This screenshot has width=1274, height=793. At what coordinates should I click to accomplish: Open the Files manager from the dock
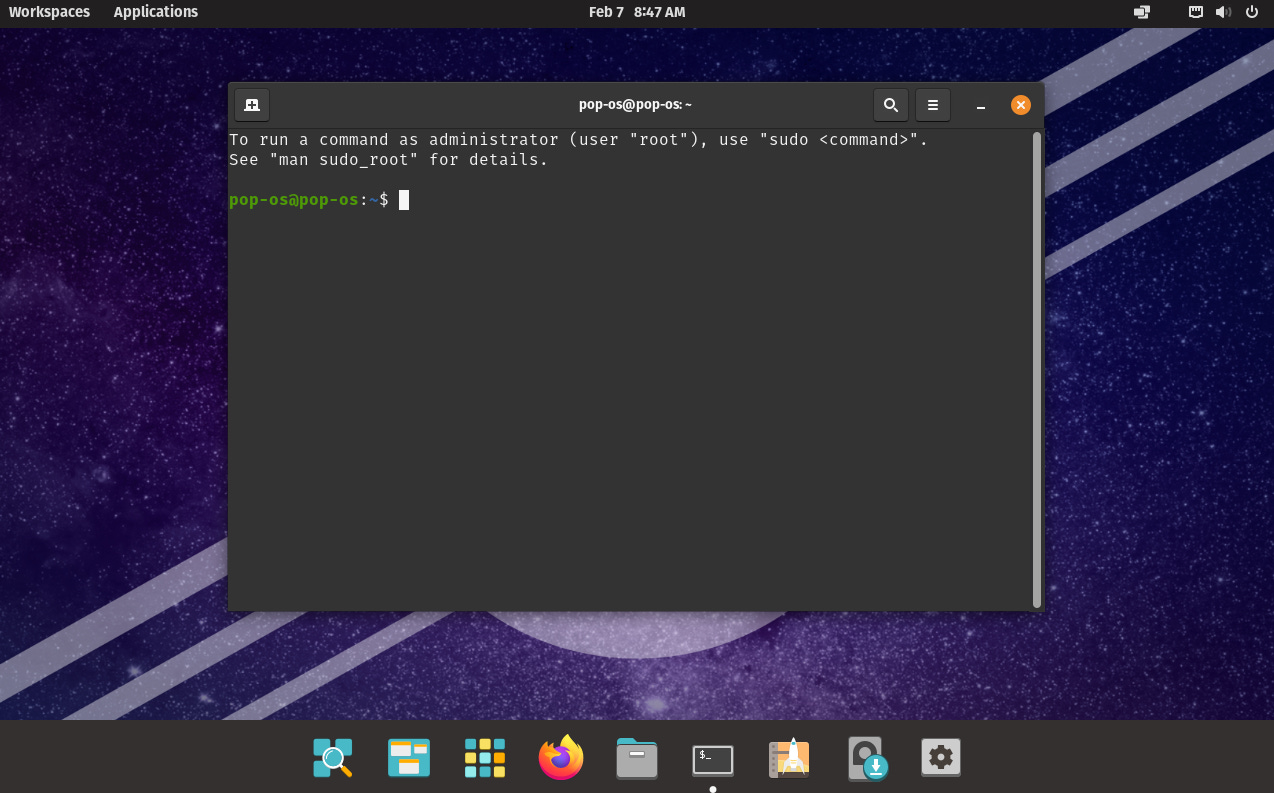click(636, 758)
